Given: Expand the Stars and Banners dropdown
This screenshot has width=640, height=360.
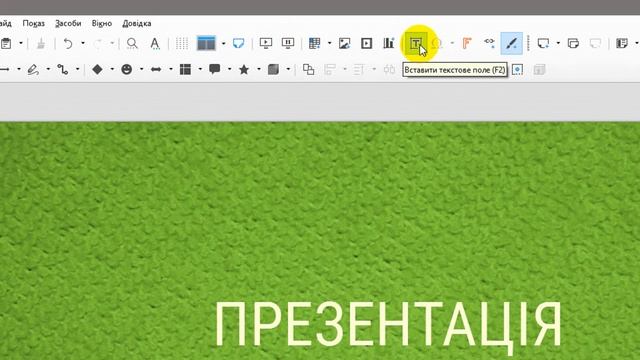Looking at the screenshot, I should (x=259, y=70).
